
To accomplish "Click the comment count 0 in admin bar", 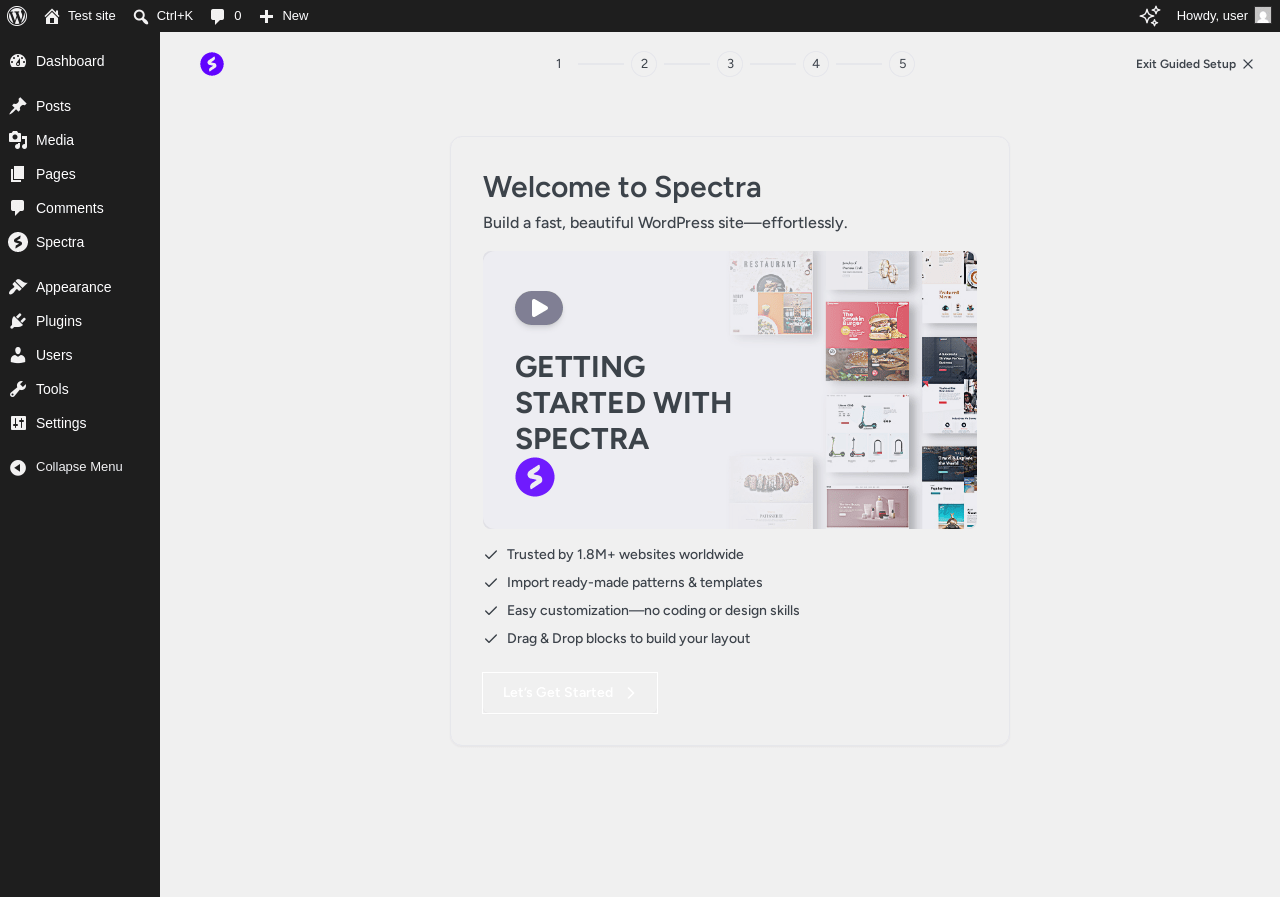I will 237,16.
